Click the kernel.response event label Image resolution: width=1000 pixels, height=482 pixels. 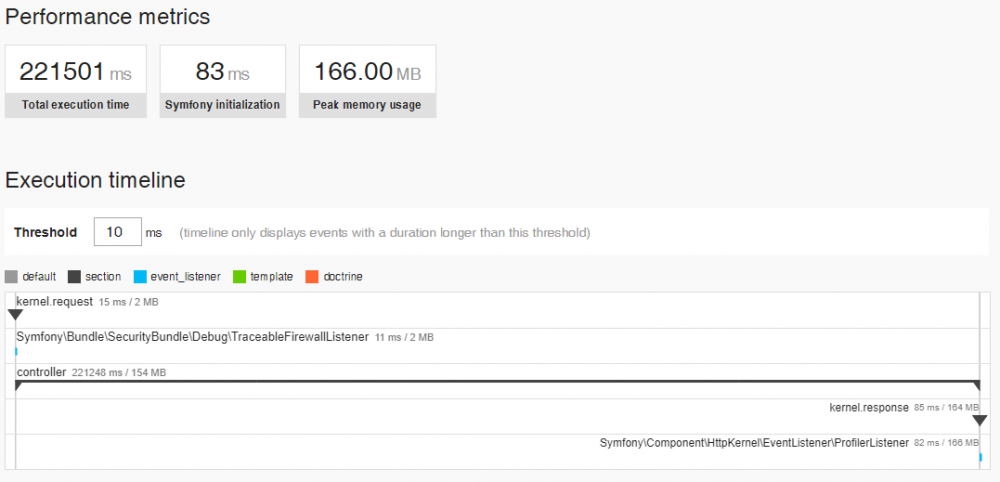coord(868,407)
